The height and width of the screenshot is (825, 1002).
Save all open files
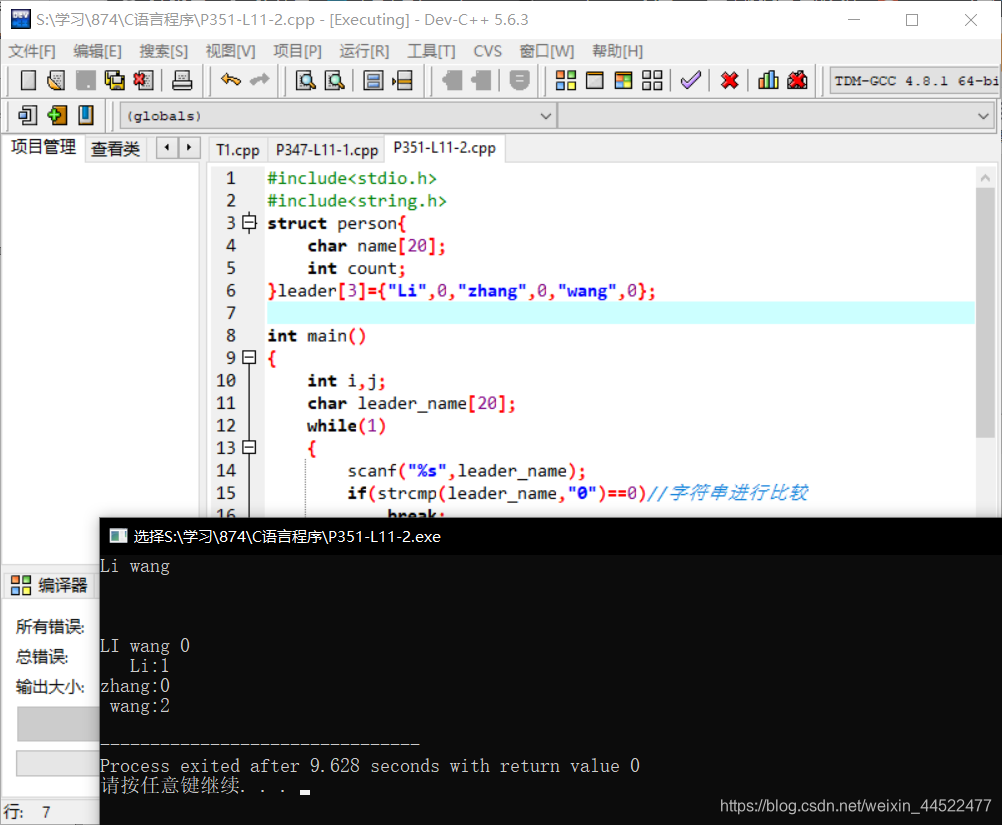[x=114, y=81]
